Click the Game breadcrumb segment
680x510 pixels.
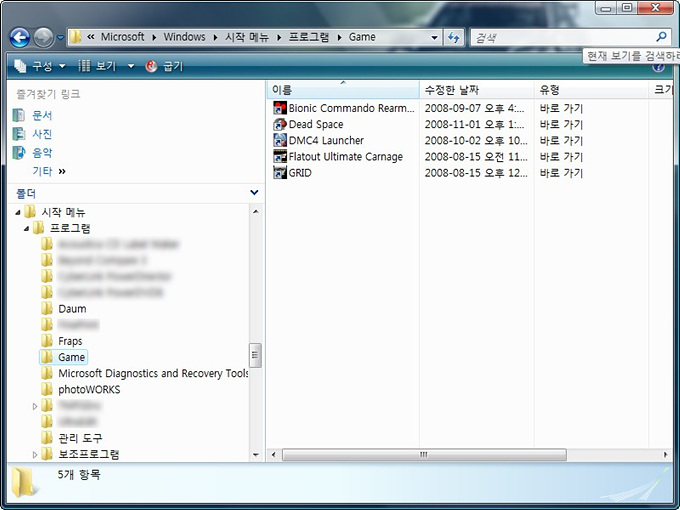(362, 37)
